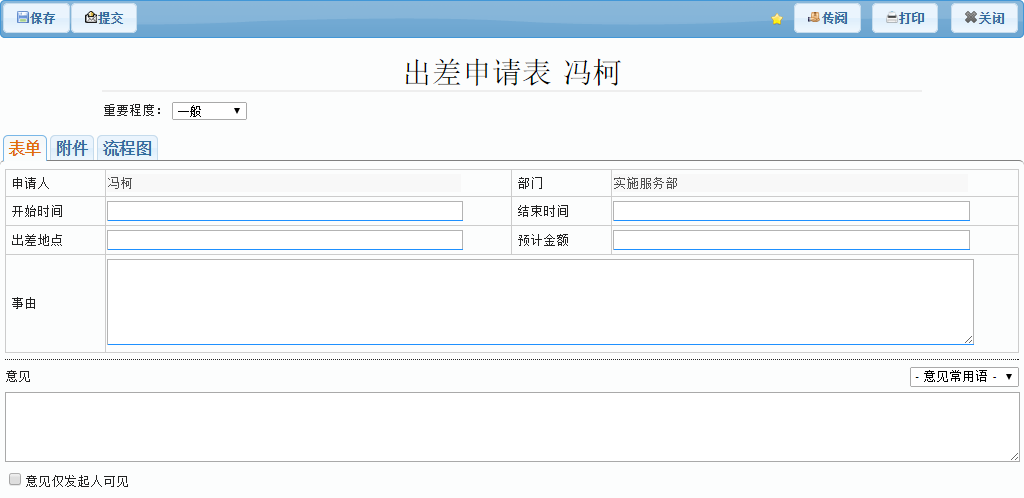
Task: Open the Circulate (传阅) function
Action: (827, 18)
